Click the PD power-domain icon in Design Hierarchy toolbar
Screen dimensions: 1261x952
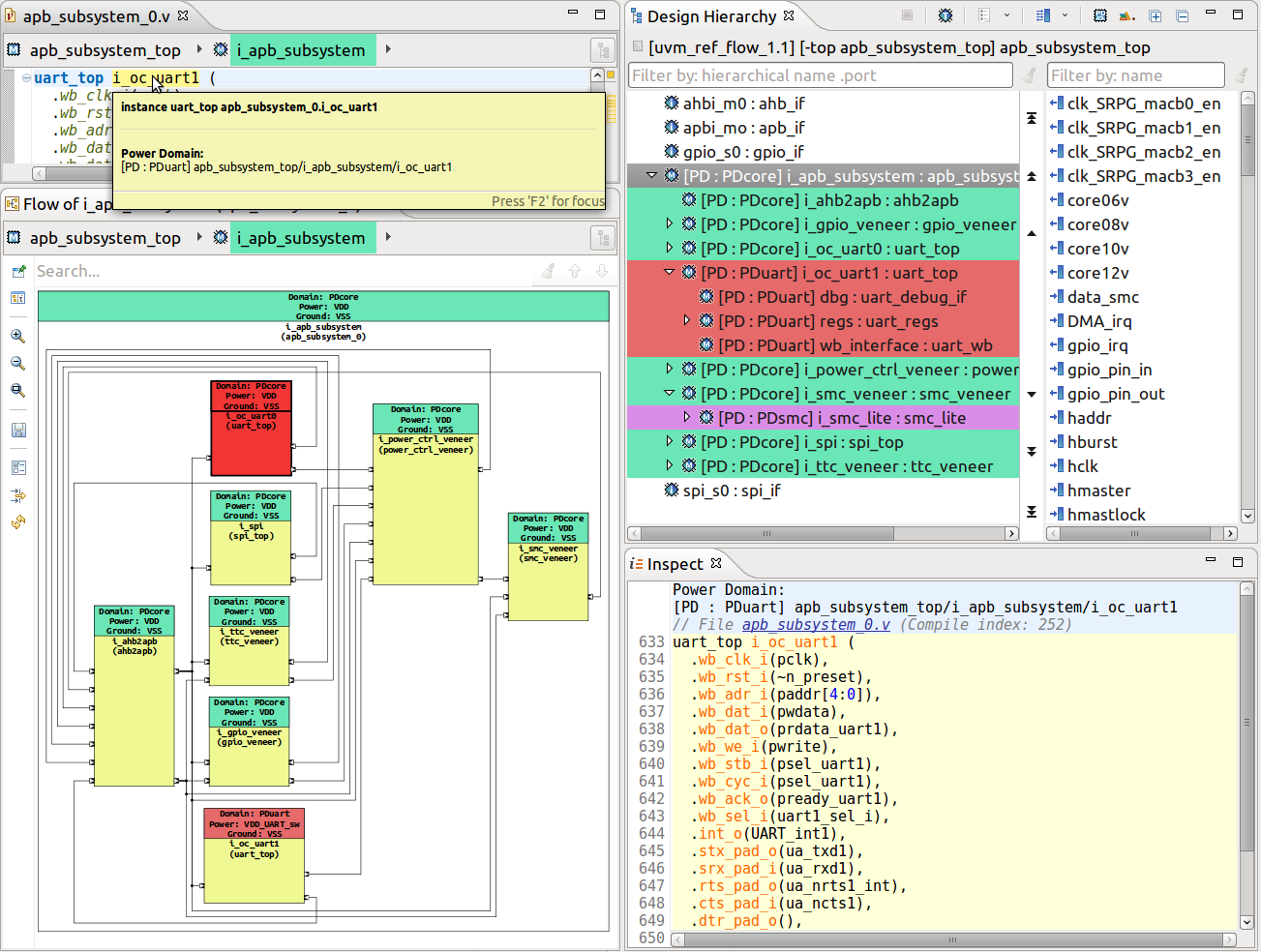point(1100,16)
